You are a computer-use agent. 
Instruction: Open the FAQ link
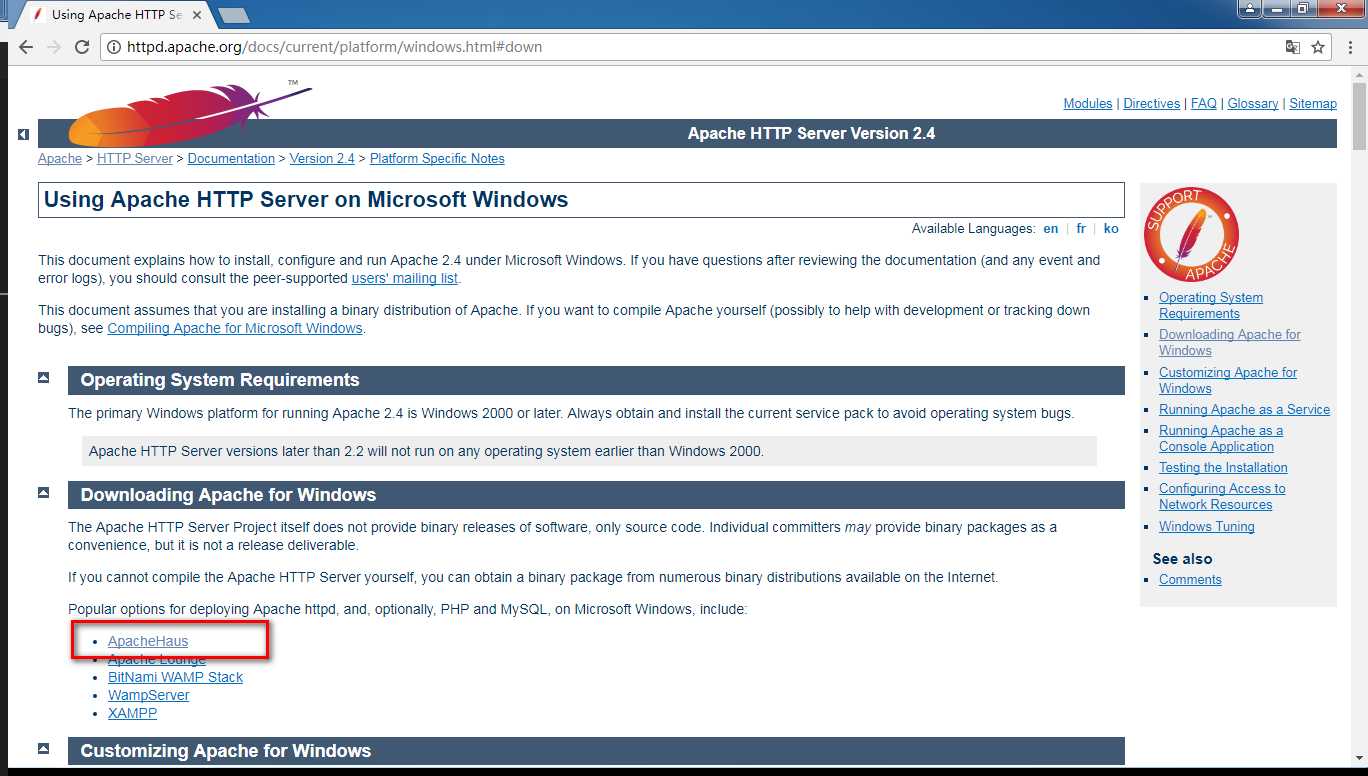tap(1204, 104)
